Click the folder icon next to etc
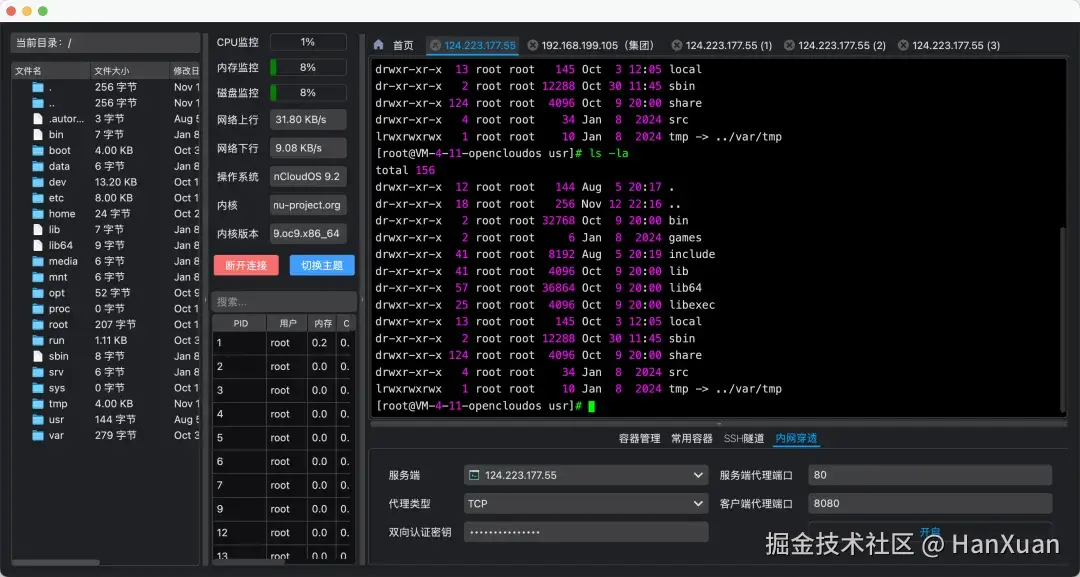This screenshot has width=1080, height=577. pos(36,198)
